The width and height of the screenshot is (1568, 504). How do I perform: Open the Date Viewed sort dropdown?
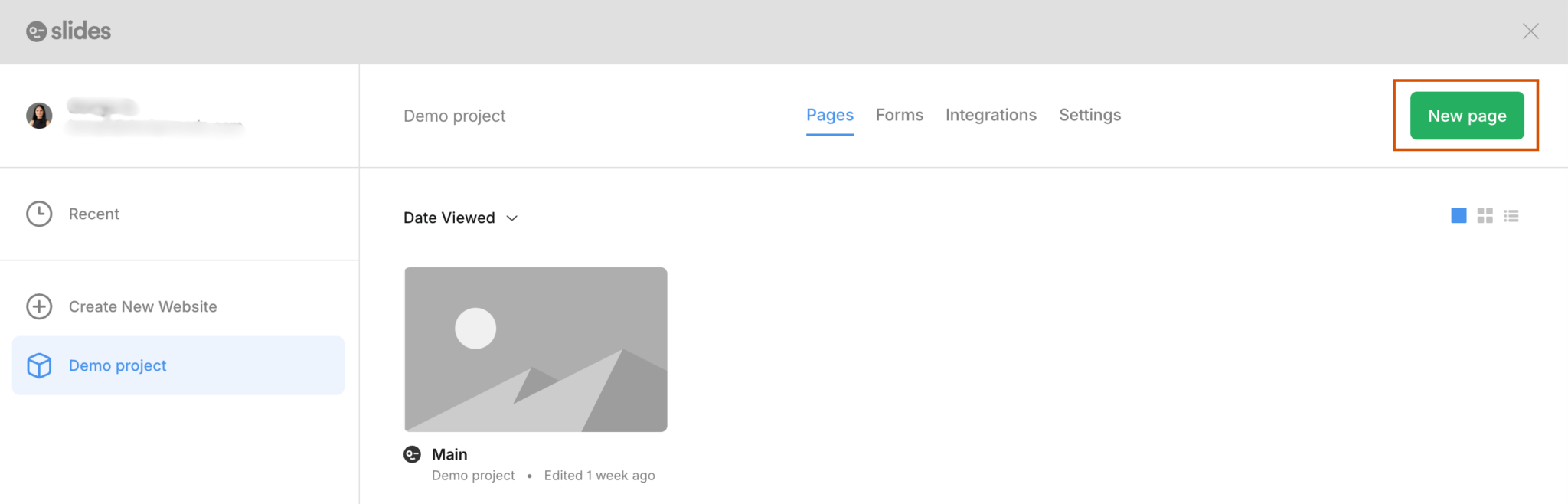pyautogui.click(x=449, y=218)
